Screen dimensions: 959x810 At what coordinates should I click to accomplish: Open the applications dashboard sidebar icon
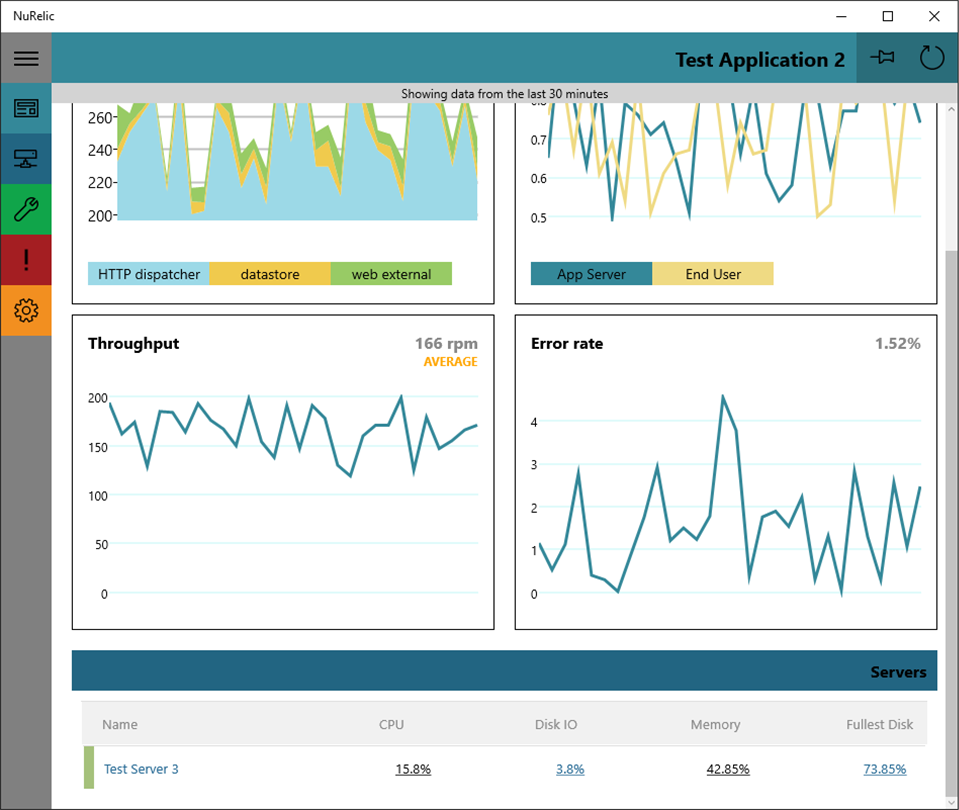click(26, 108)
